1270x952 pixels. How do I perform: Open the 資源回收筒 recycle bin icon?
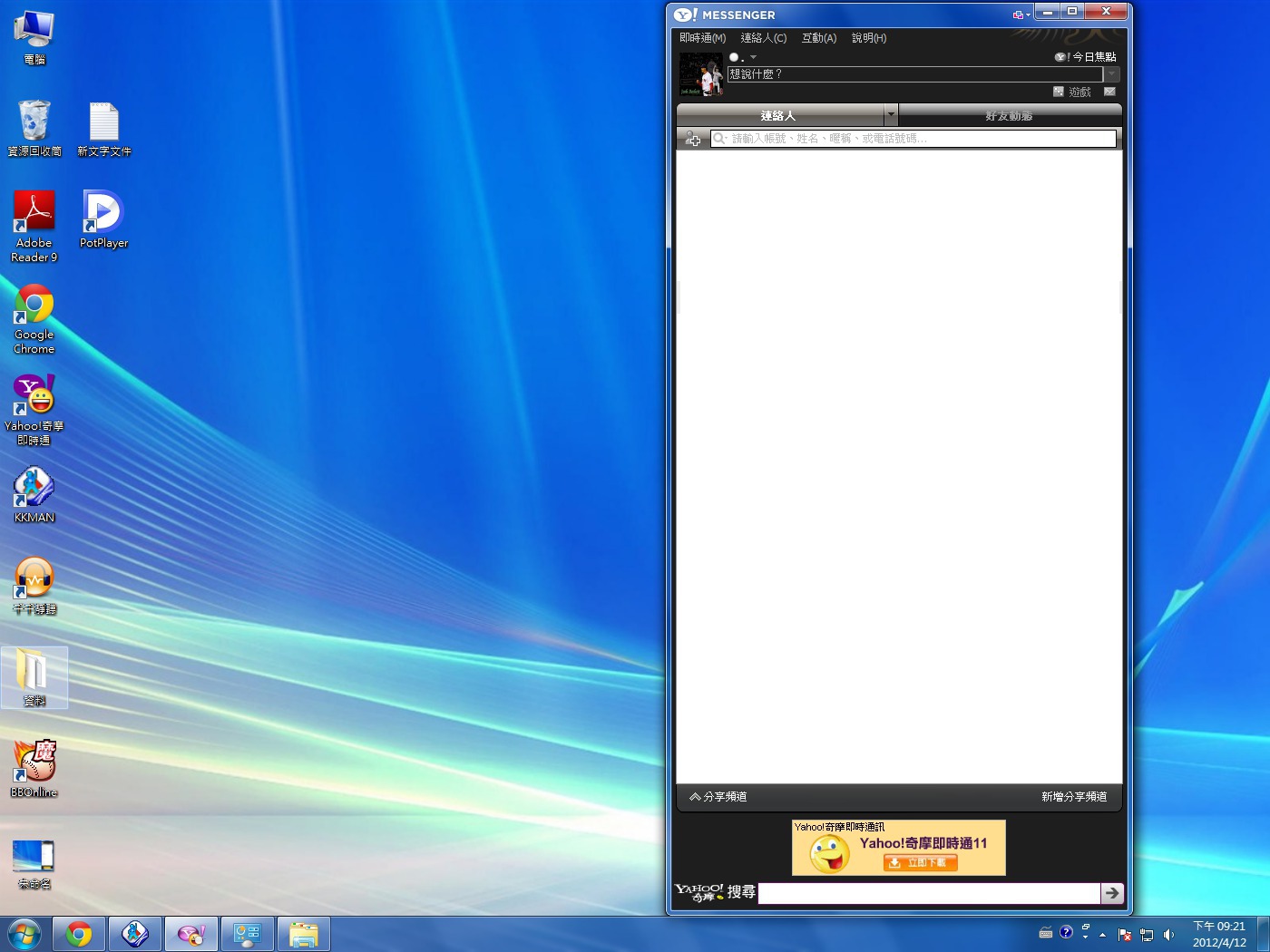point(34,129)
